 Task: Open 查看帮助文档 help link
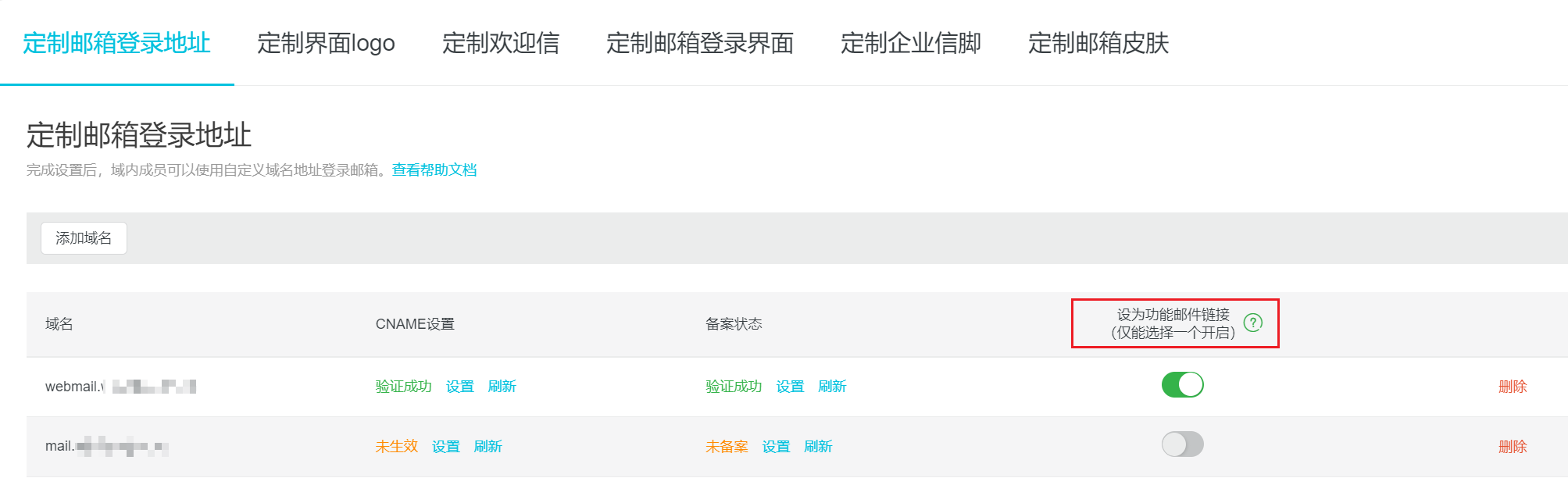434,169
